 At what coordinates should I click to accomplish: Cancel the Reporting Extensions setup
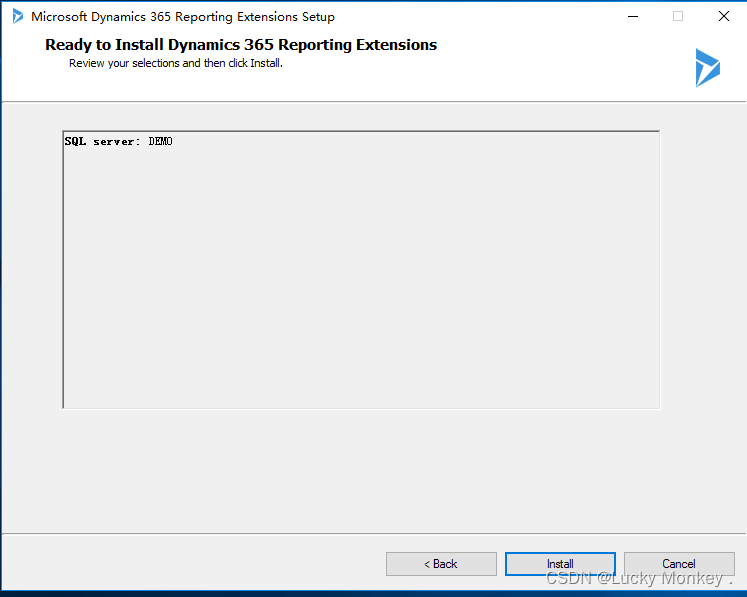(679, 564)
